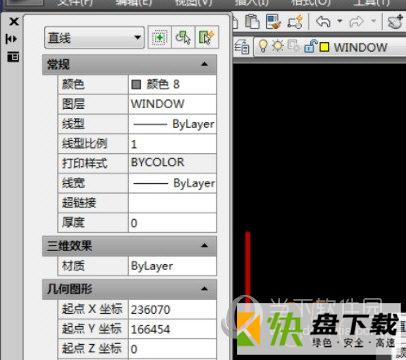Screen dimensions: 406x360
Task: Select the 颜色 property label
Action: pyautogui.click(x=73, y=84)
